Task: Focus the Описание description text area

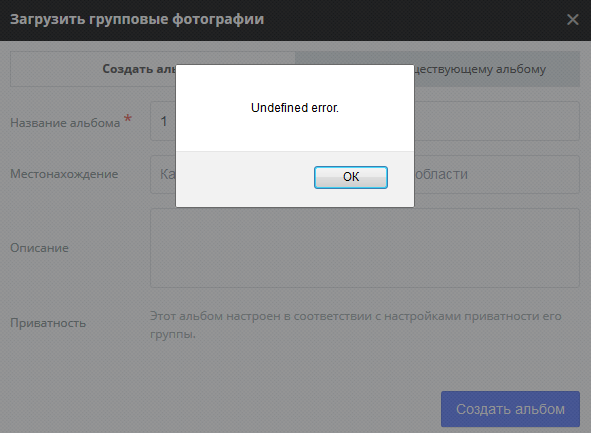Action: pyautogui.click(x=364, y=248)
